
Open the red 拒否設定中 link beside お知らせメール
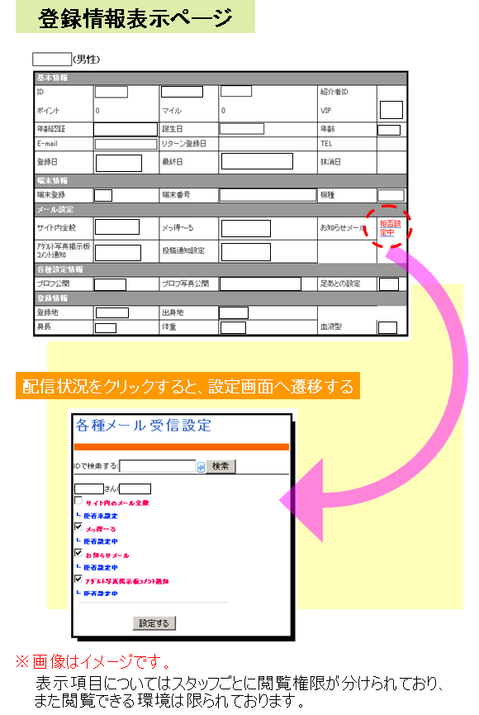(390, 228)
